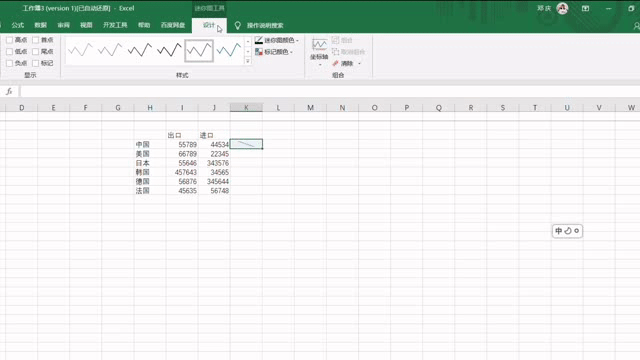Image resolution: width=640 pixels, height=360 pixels.
Task: Select column header M
Action: (x=310, y=108)
